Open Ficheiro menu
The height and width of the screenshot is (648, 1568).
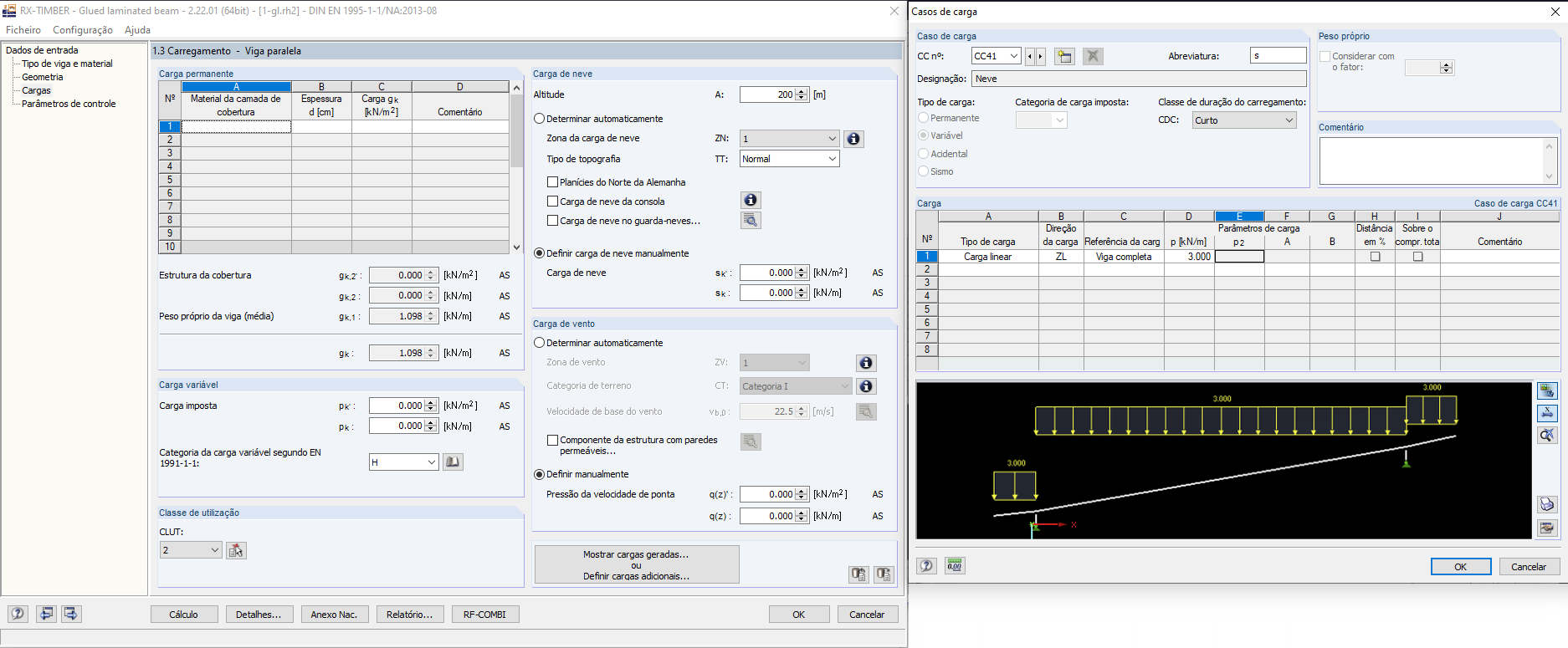point(23,30)
